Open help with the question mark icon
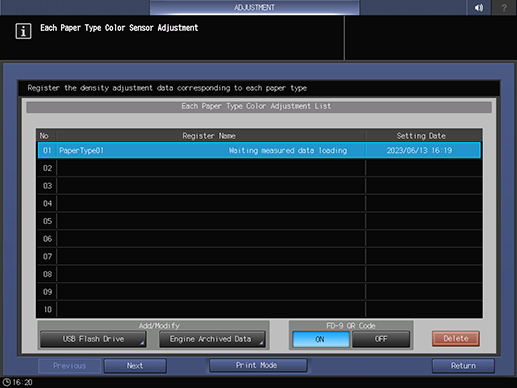Screen dimensions: 517x388 click(x=504, y=7)
